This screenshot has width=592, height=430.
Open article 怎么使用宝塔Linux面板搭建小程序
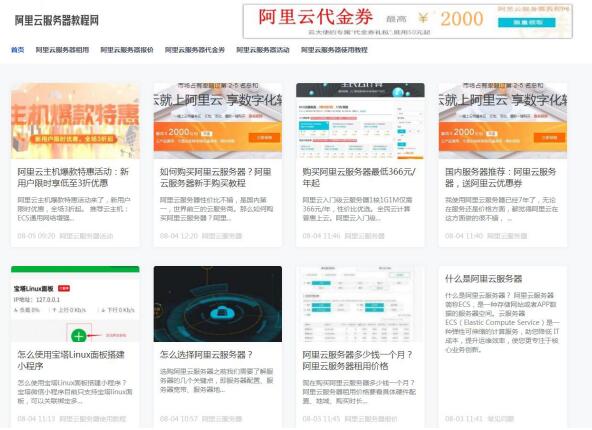(x=71, y=360)
